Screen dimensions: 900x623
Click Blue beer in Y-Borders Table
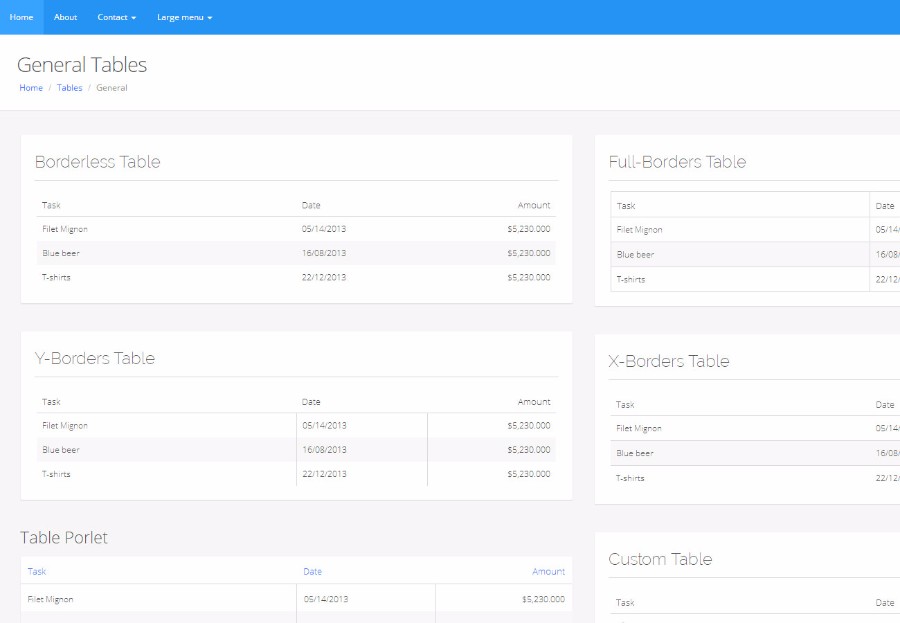[60, 450]
